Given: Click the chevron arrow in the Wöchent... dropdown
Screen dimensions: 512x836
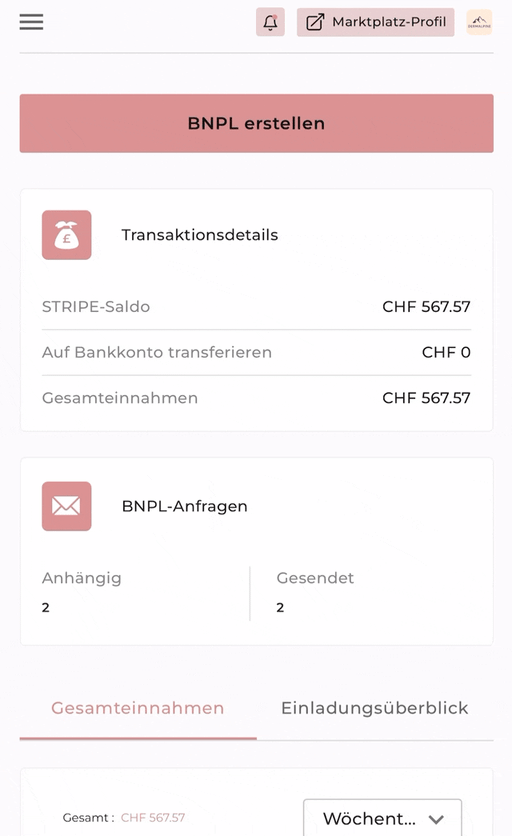Looking at the screenshot, I should pyautogui.click(x=436, y=819).
